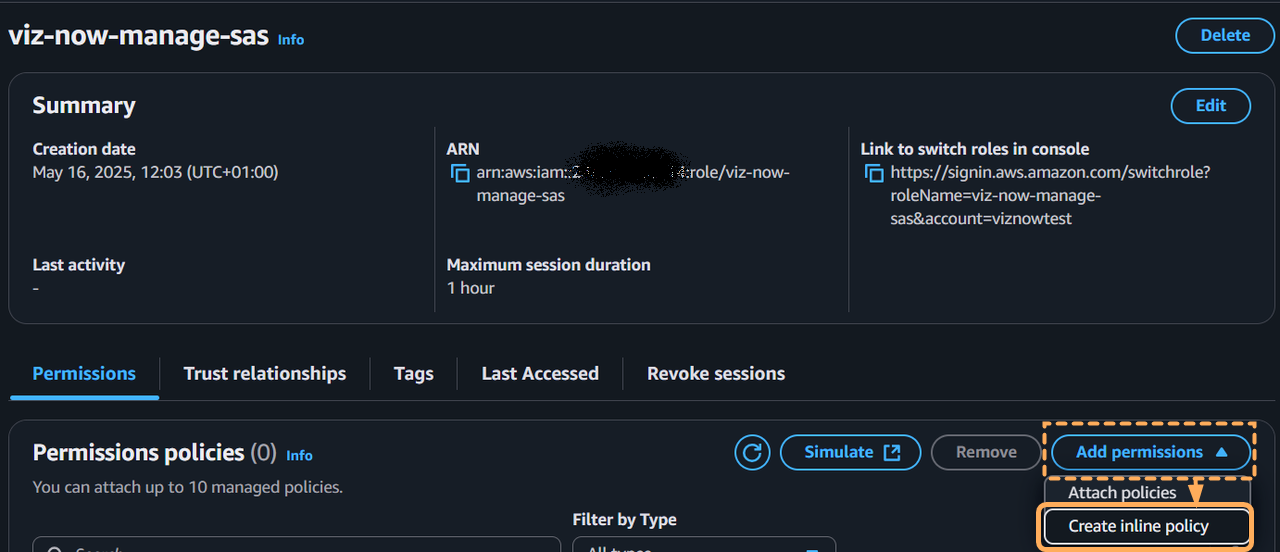
Task: Go to the Tags tab
Action: tap(413, 374)
